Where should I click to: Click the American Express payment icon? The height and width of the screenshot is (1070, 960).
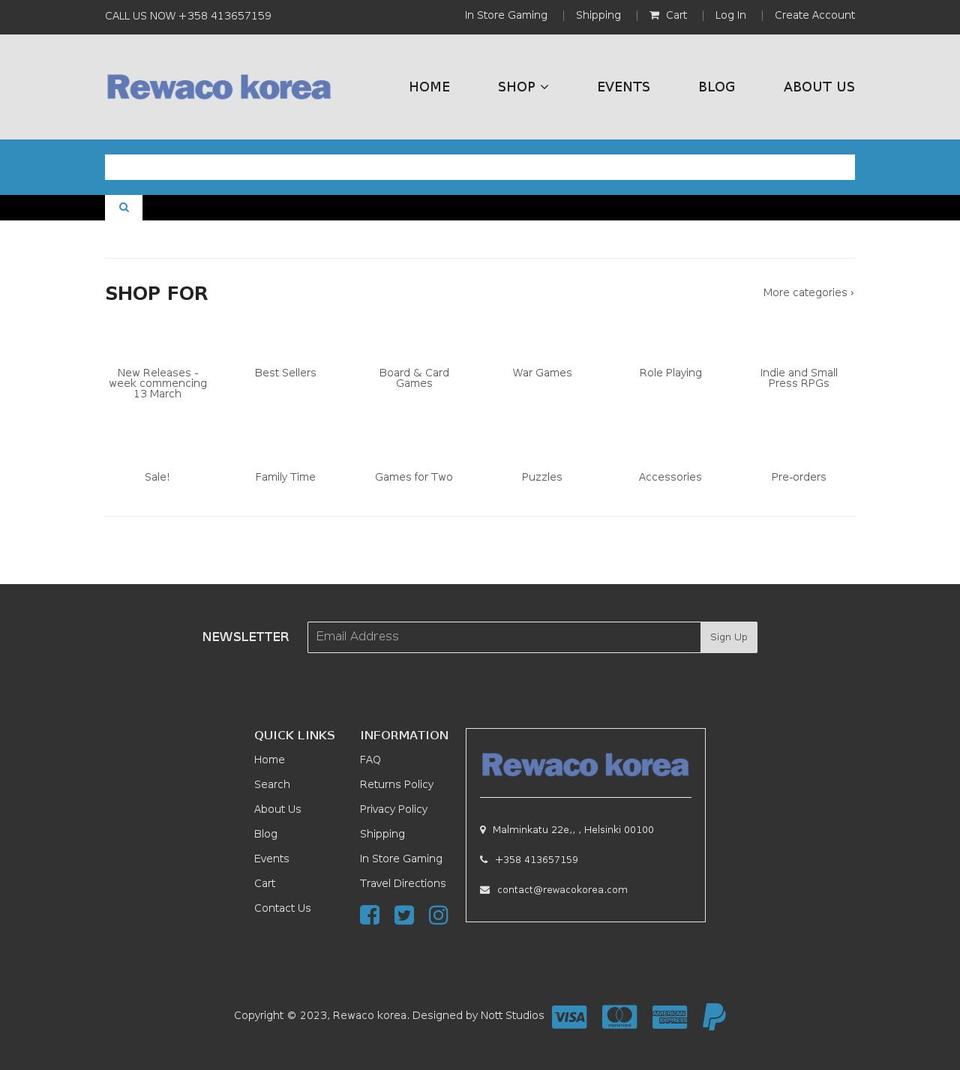tap(669, 1017)
